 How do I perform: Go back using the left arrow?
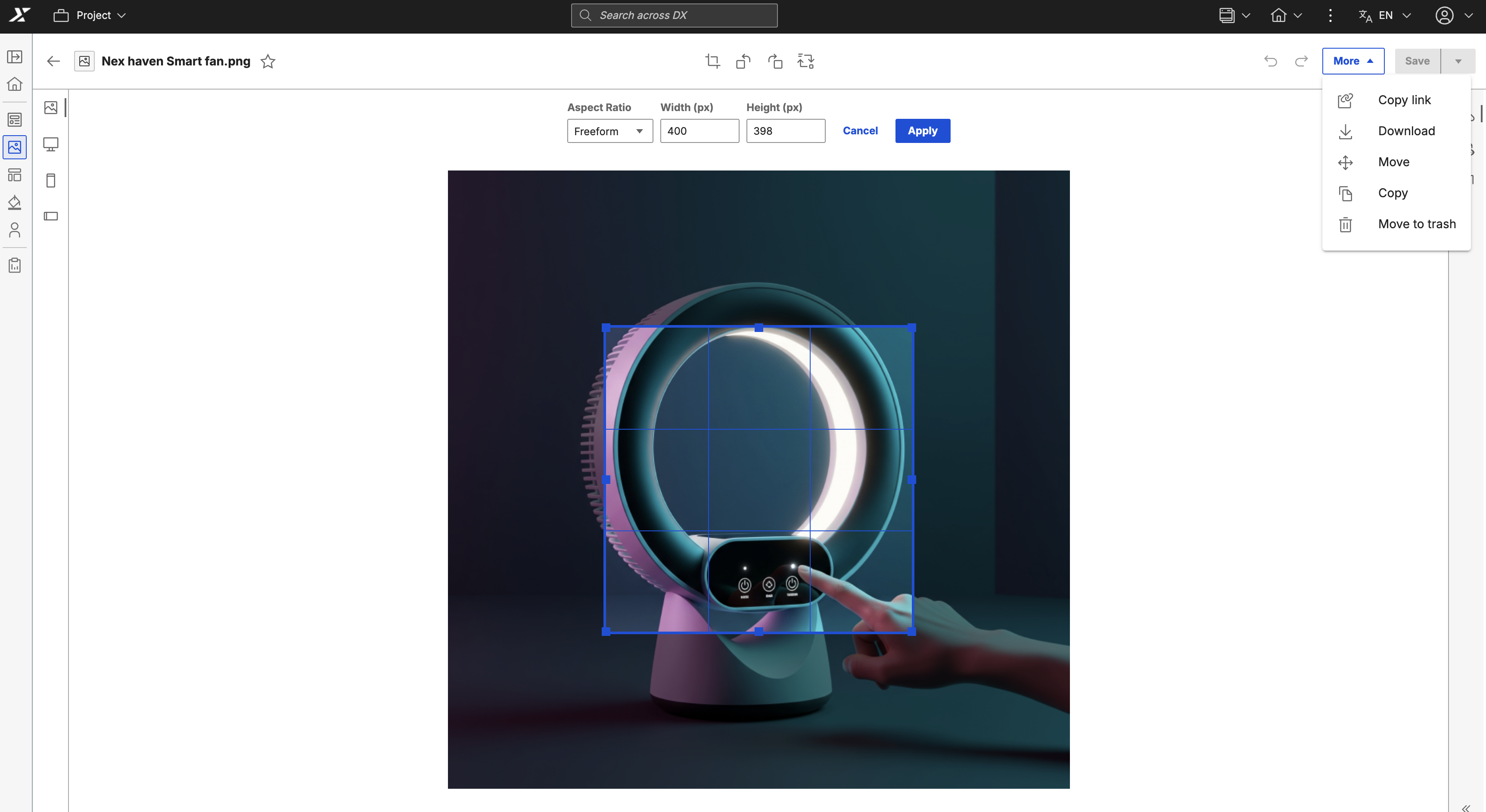click(x=54, y=61)
